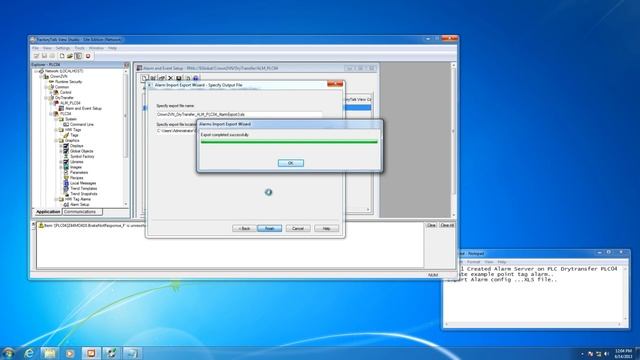The width and height of the screenshot is (640, 360).
Task: Select the Common folder in Explorer tree
Action: tap(62, 87)
